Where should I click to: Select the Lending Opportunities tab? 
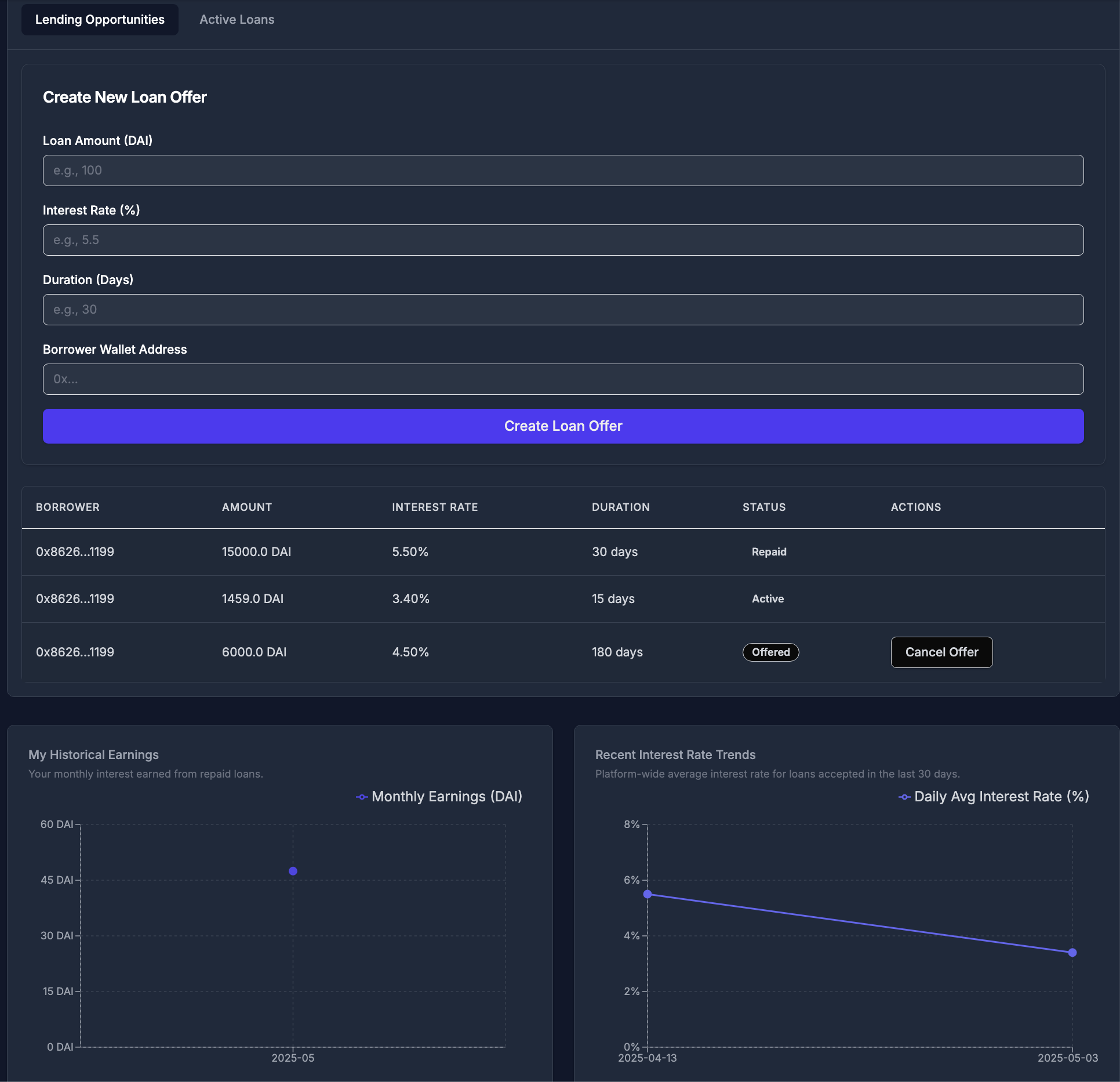(99, 19)
